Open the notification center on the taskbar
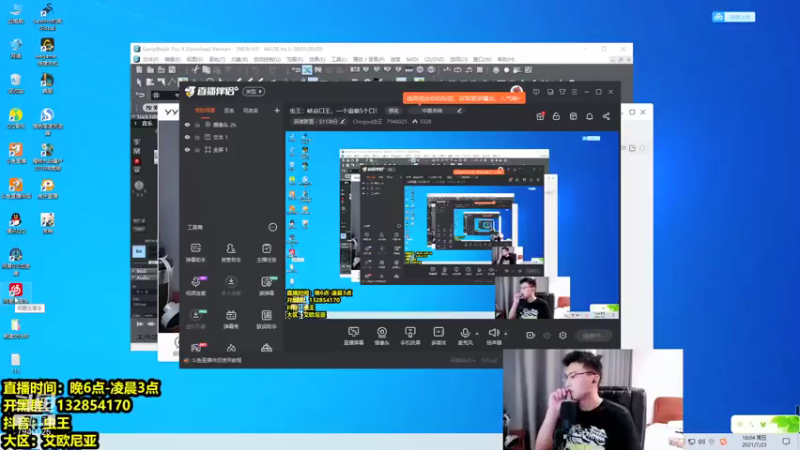This screenshot has height=450, width=800. (x=786, y=441)
